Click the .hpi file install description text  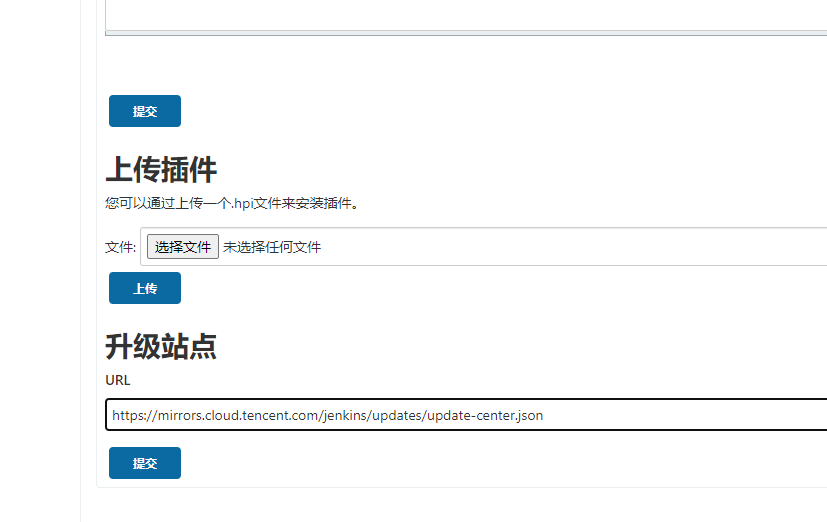coord(232,203)
